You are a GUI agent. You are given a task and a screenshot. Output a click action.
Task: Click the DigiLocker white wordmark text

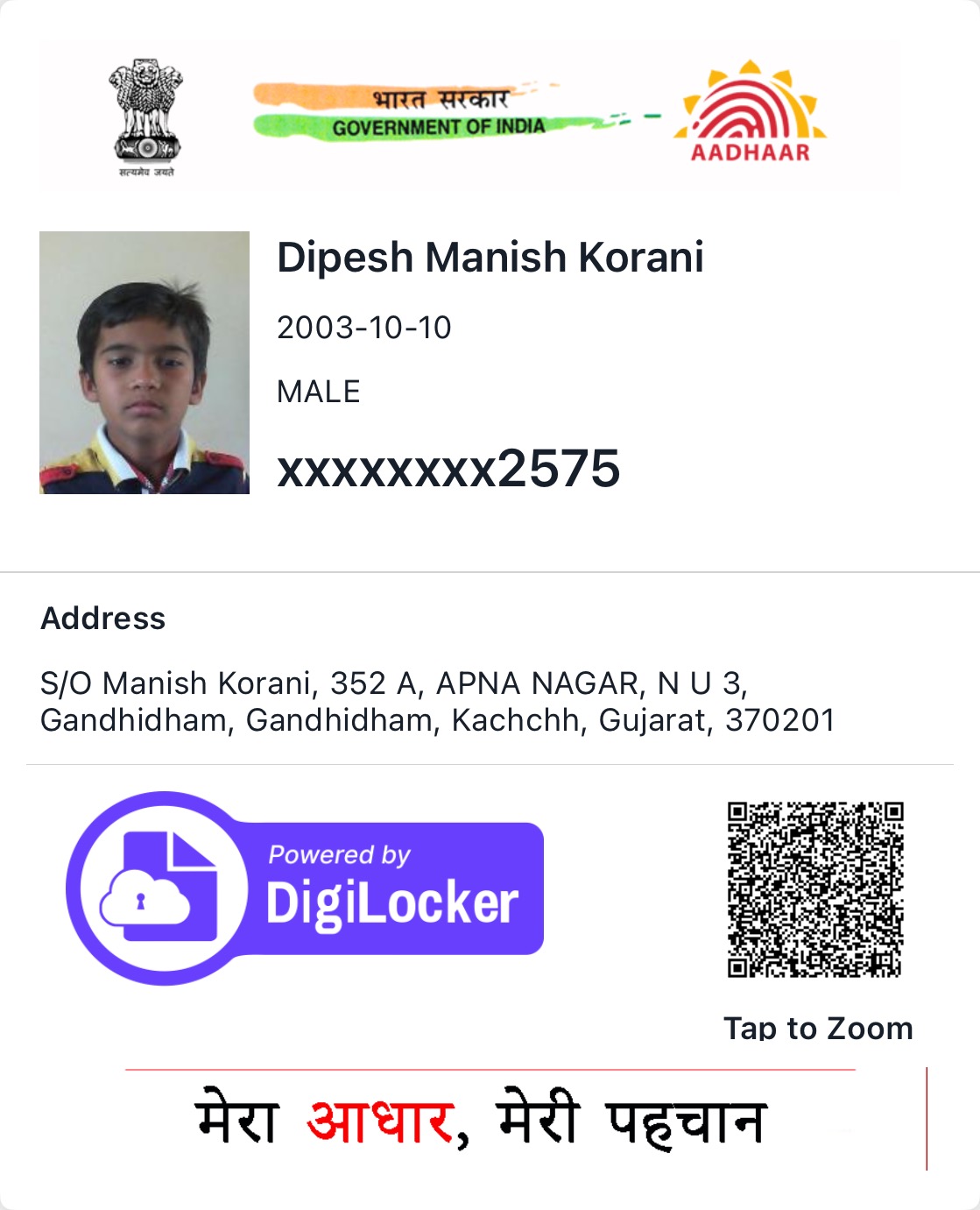392,904
